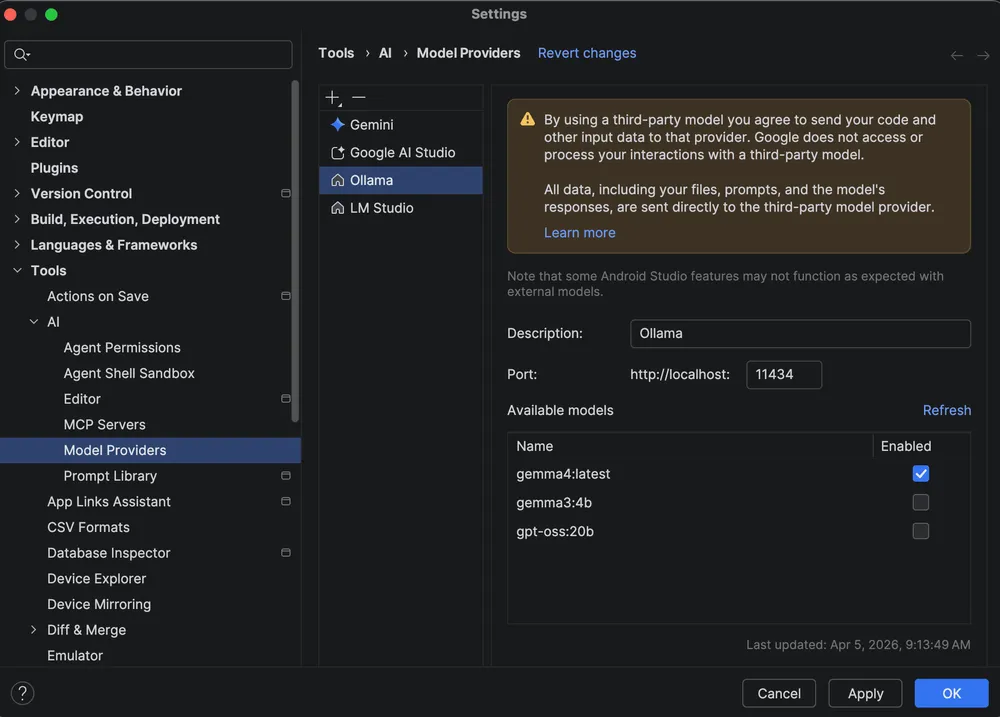
Task: Click the minus icon to remove provider
Action: (x=359, y=97)
